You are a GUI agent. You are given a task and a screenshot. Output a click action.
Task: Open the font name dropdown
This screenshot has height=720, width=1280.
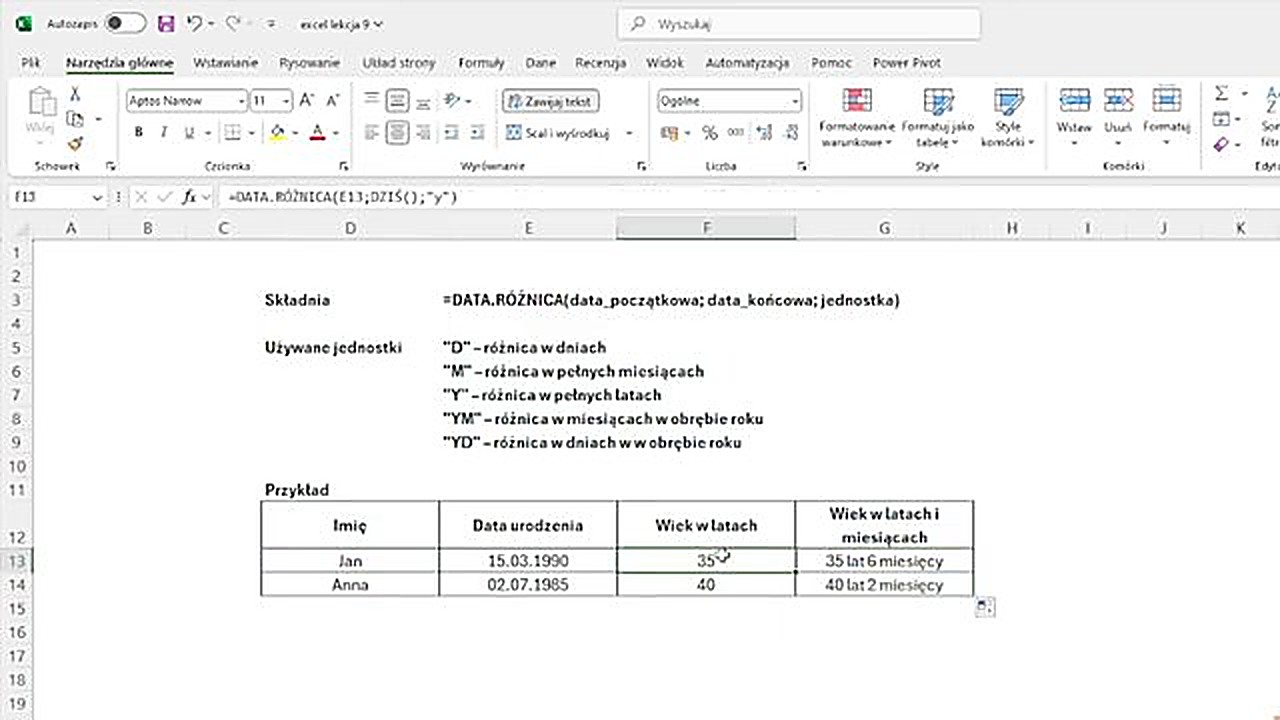pyautogui.click(x=240, y=100)
